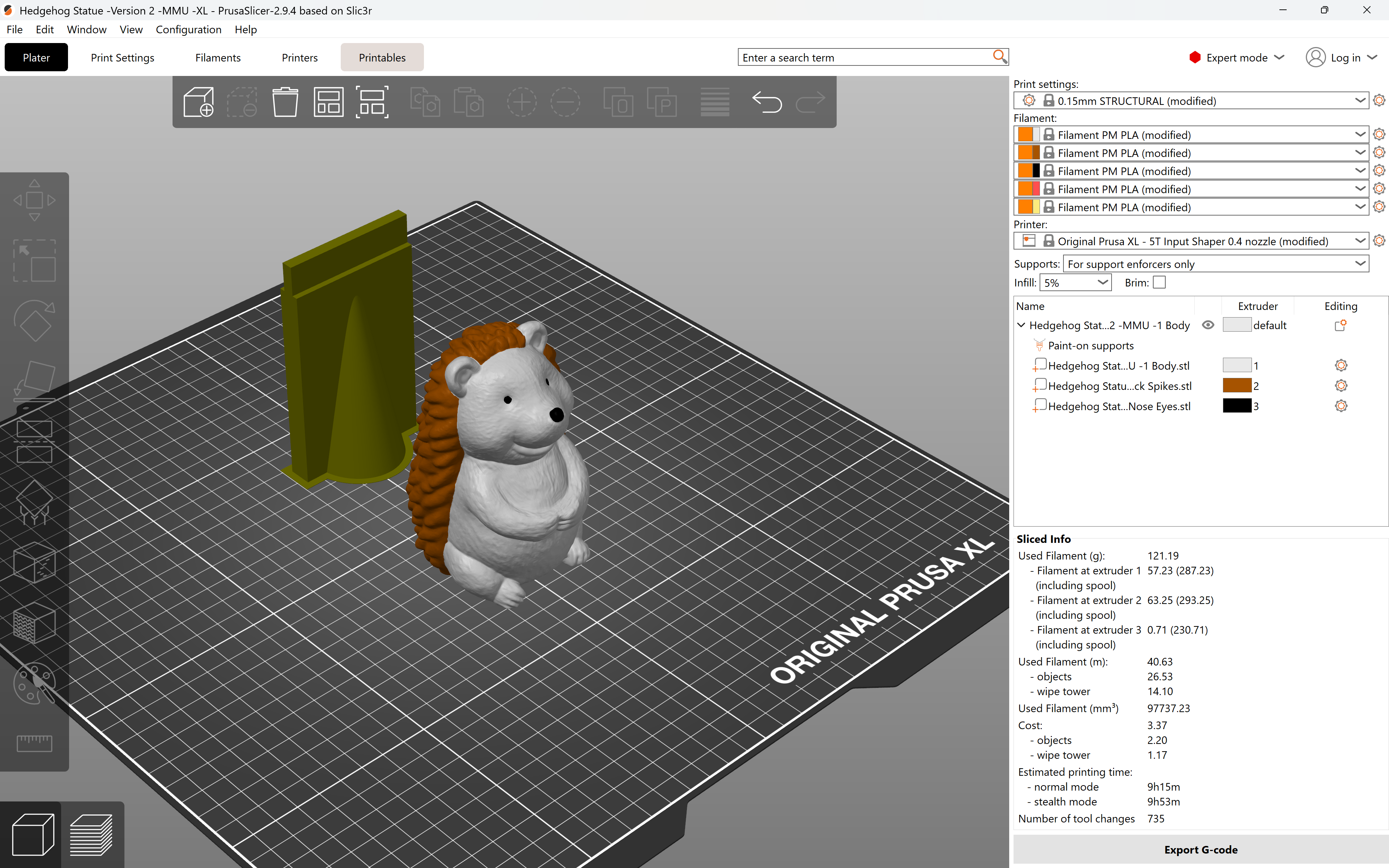Open the Supports dropdown
Screen dimensions: 1389x868
tap(1216, 264)
